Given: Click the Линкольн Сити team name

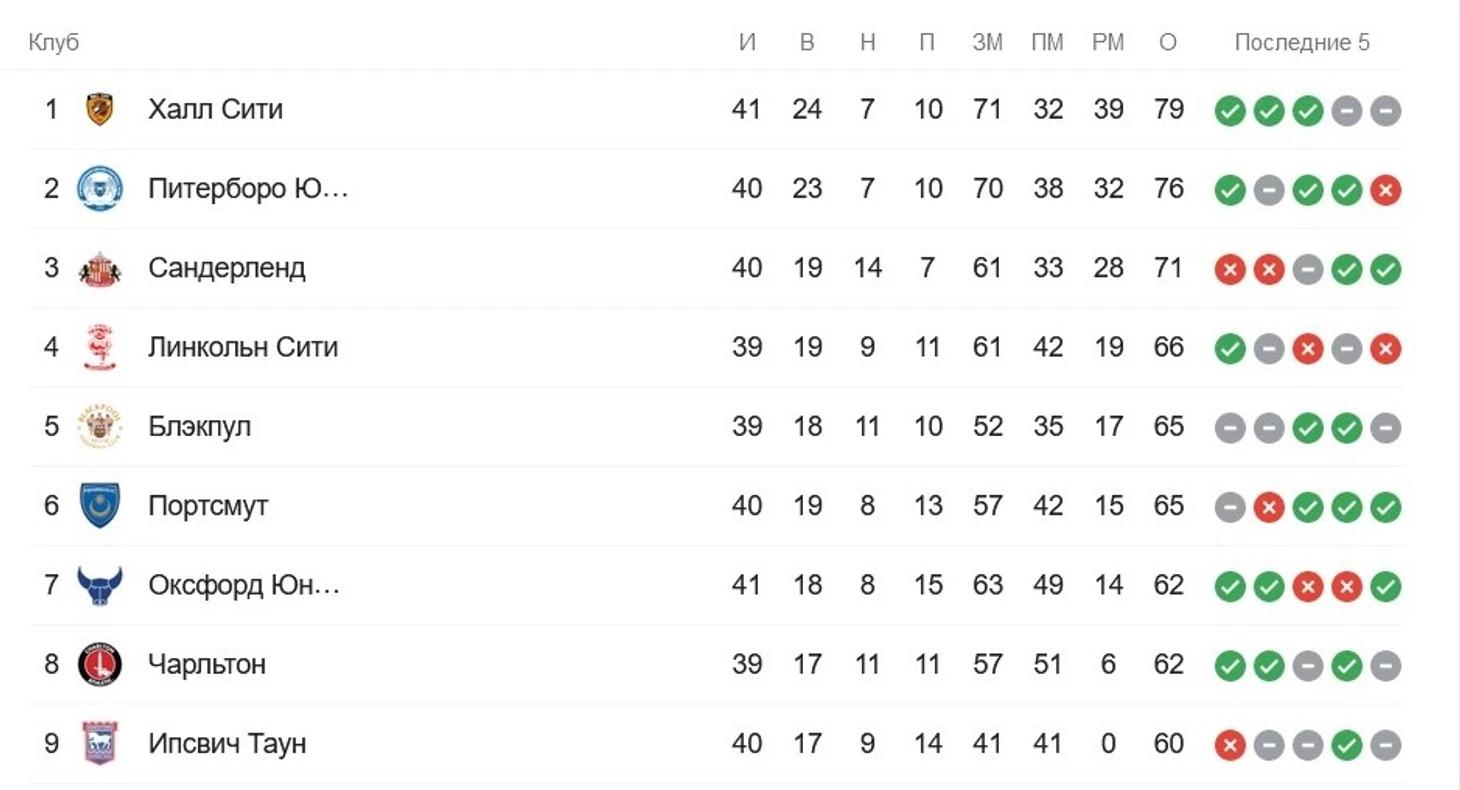Looking at the screenshot, I should click(x=243, y=347).
